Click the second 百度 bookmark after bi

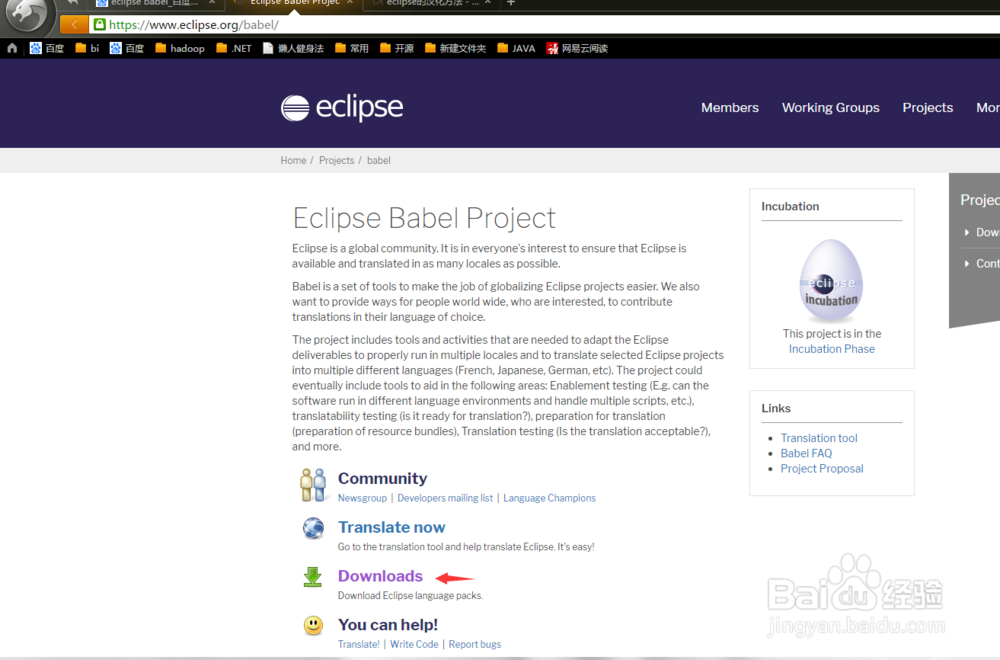[126, 48]
